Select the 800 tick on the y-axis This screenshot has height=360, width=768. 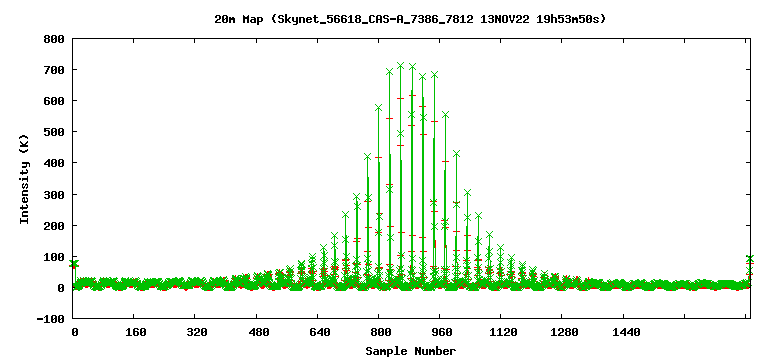pyautogui.click(x=57, y=39)
